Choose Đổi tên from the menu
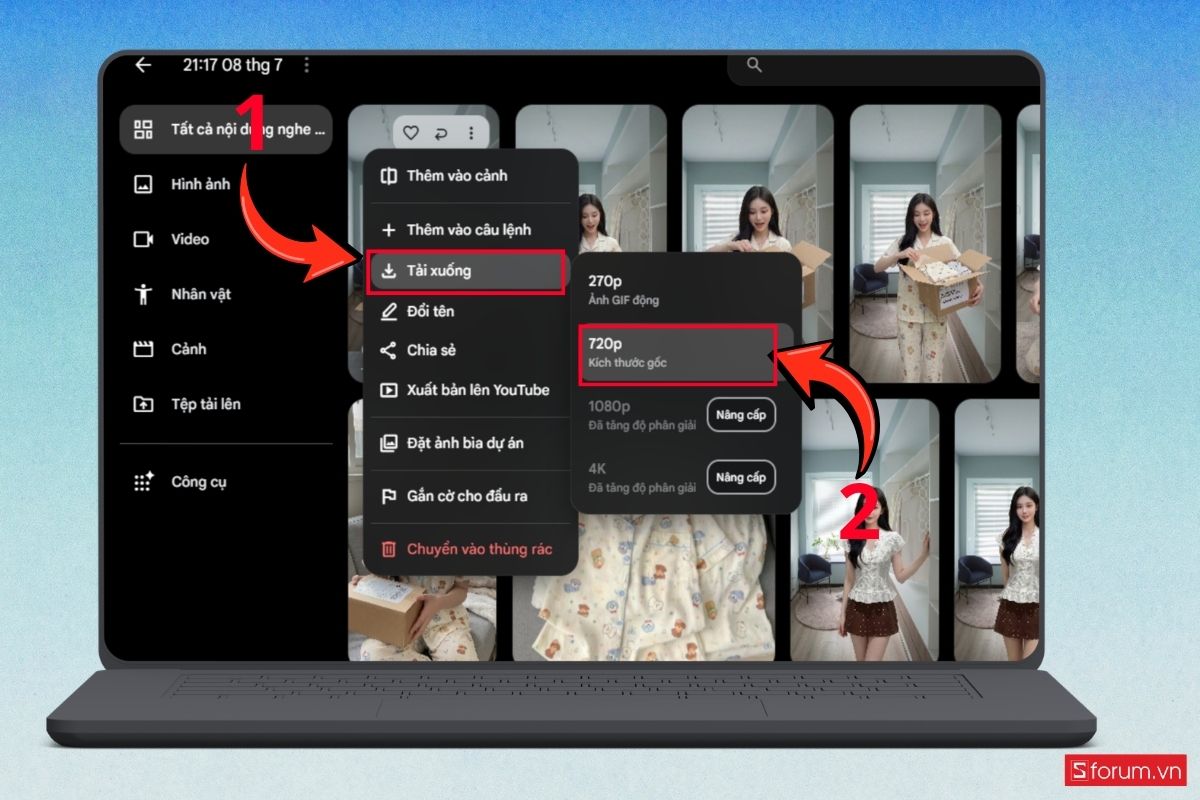Screen dimensions: 1200x800 click(x=470, y=311)
